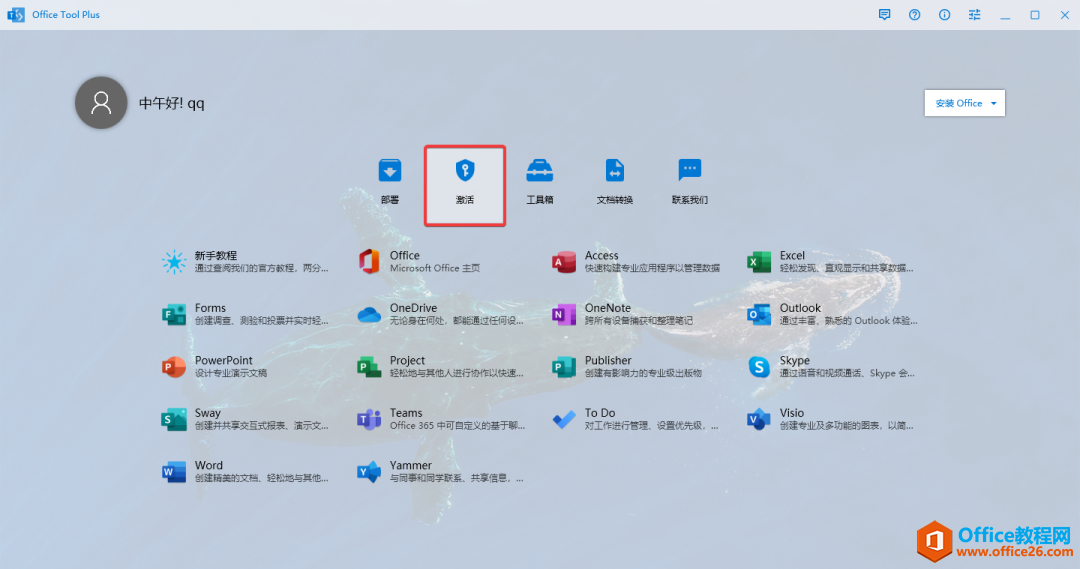Click the Office Tool Plus logo icon
Screen dimensions: 1080x569
15,14
